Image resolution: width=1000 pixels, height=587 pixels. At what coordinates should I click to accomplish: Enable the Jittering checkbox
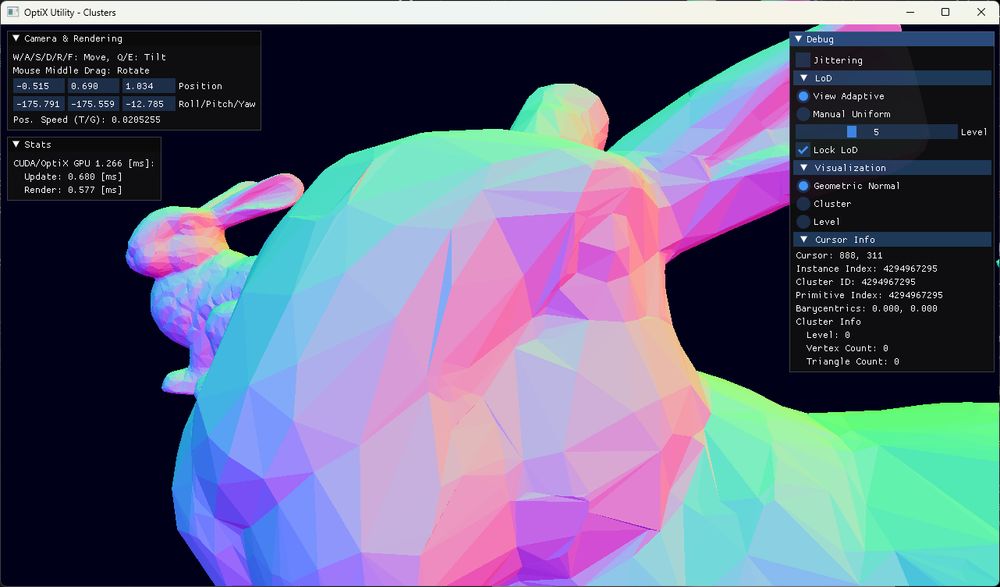tap(803, 60)
